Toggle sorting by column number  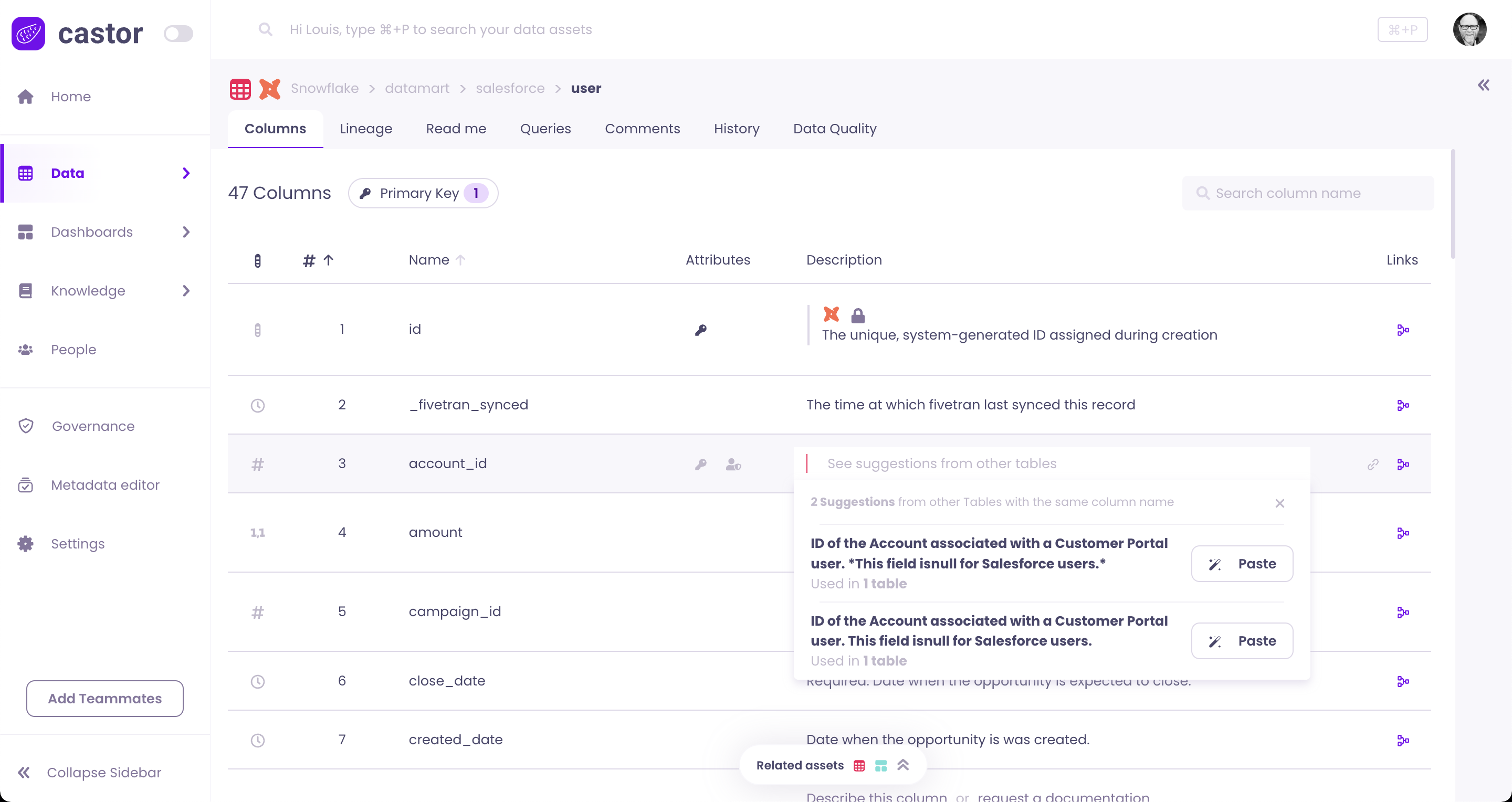click(318, 260)
